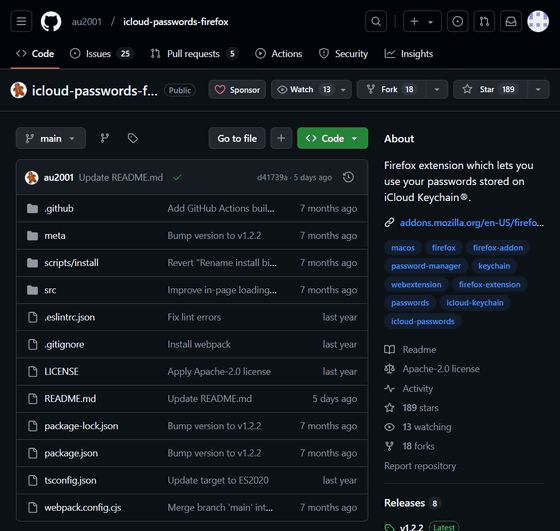The width and height of the screenshot is (560, 531).
Task: Open the src folder
Action: tap(50, 290)
